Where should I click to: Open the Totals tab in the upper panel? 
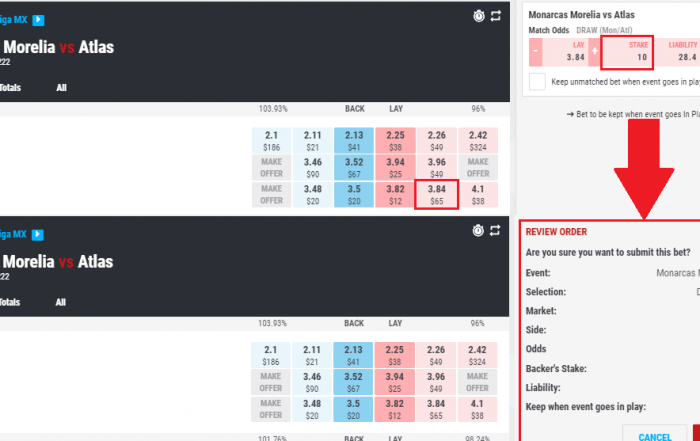[10, 88]
